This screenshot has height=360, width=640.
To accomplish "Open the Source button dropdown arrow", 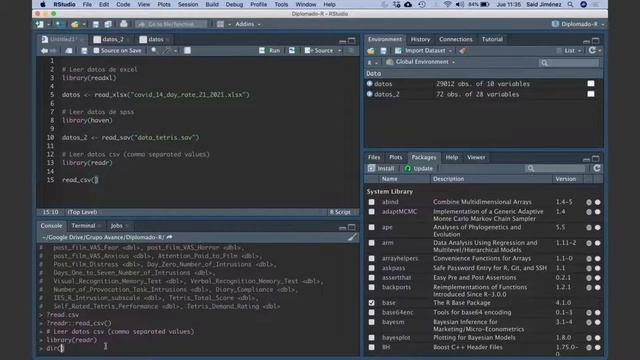I will [340, 51].
